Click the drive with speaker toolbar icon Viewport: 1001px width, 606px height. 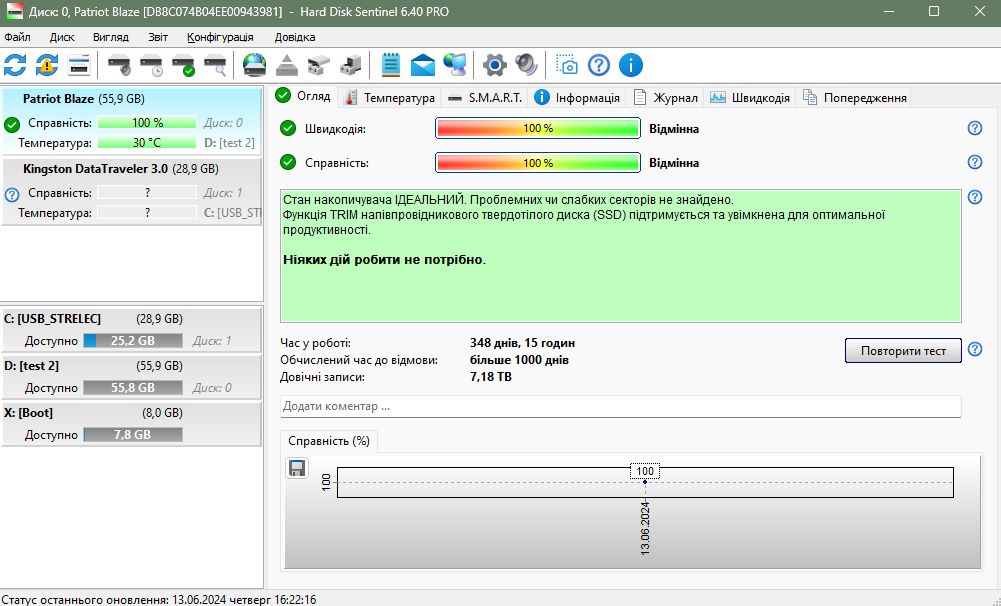(x=119, y=65)
